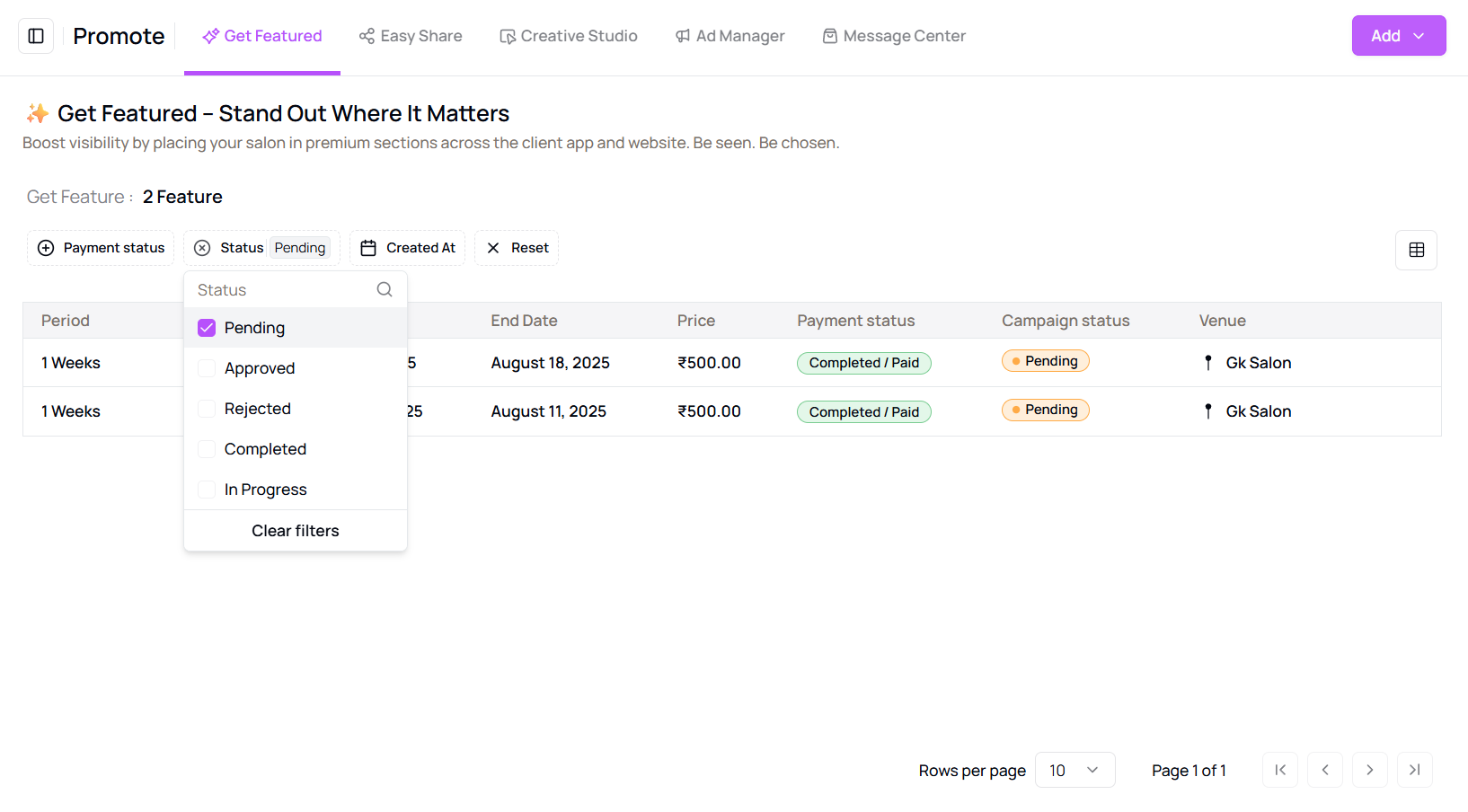Click Pending campaign badge in August 11 row
The width and height of the screenshot is (1468, 812).
pyautogui.click(x=1046, y=410)
